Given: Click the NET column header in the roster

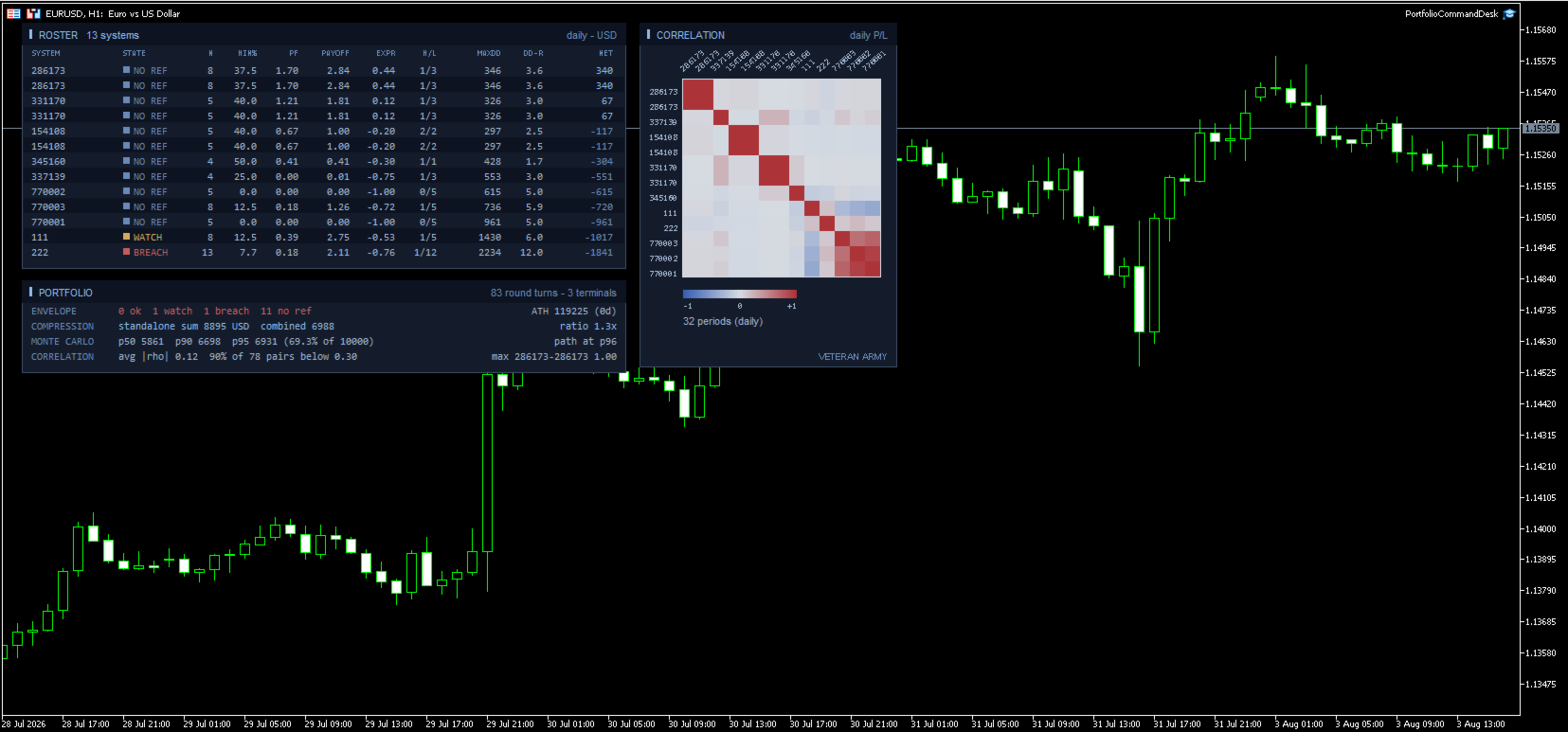Looking at the screenshot, I should pos(606,53).
